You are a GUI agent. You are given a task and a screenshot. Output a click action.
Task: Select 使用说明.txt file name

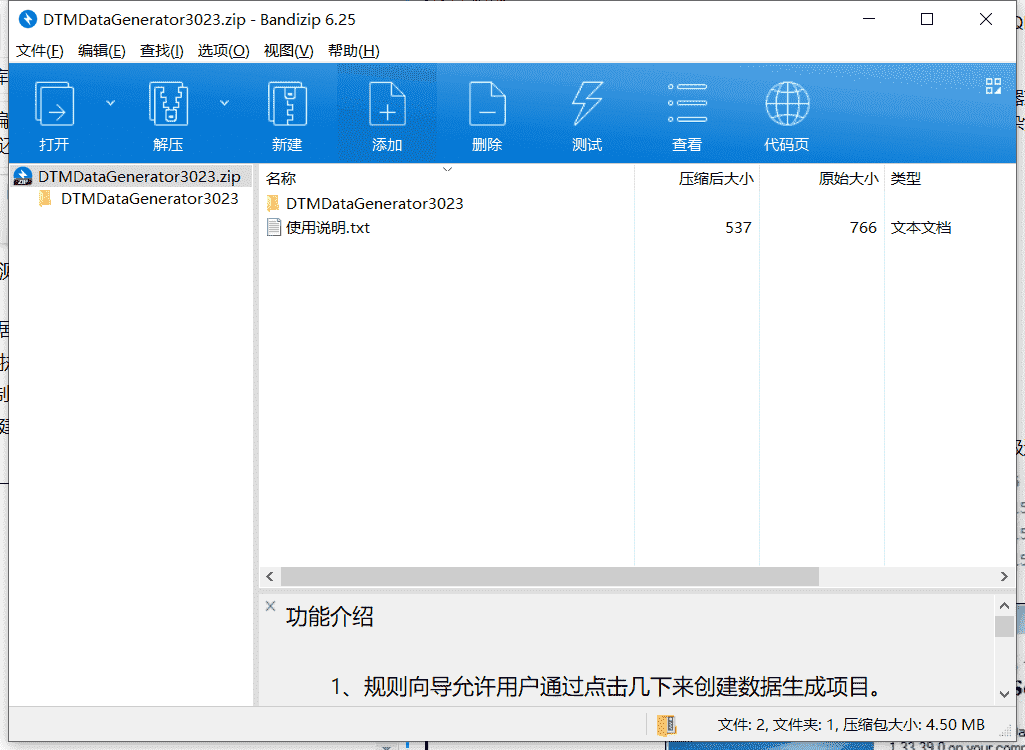[328, 228]
